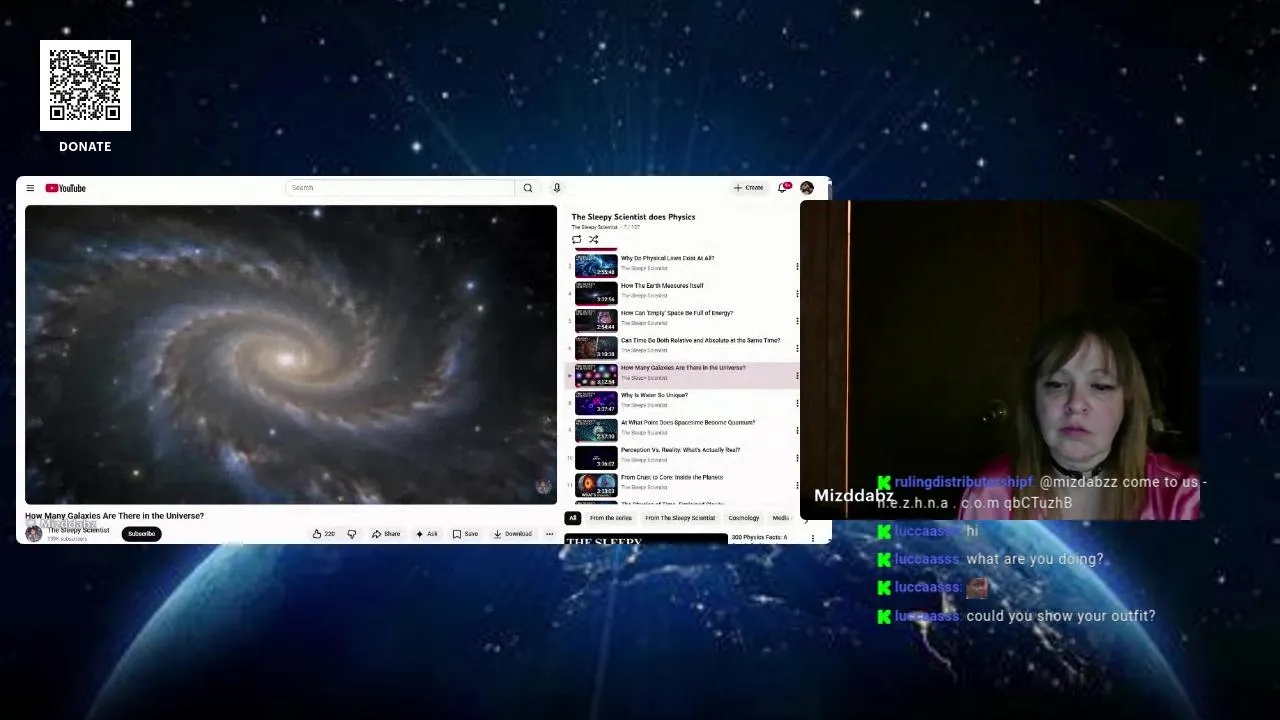Toggle playlist shuffle

point(593,240)
